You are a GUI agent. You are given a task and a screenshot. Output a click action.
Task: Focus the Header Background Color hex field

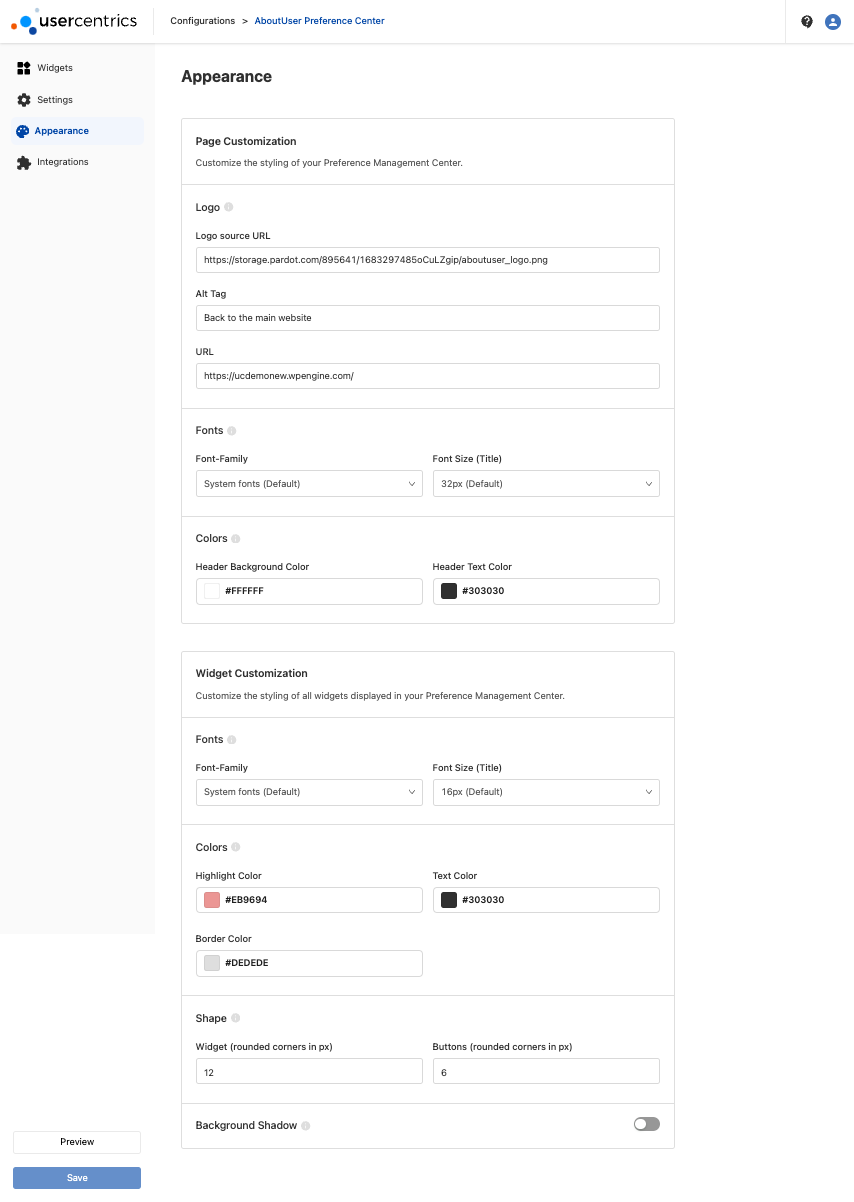click(x=309, y=591)
